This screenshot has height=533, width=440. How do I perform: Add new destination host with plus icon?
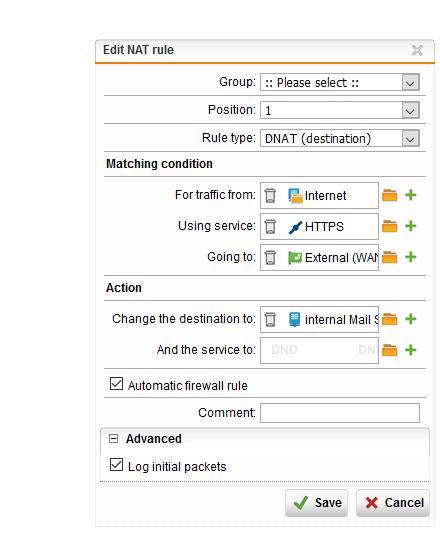(411, 319)
